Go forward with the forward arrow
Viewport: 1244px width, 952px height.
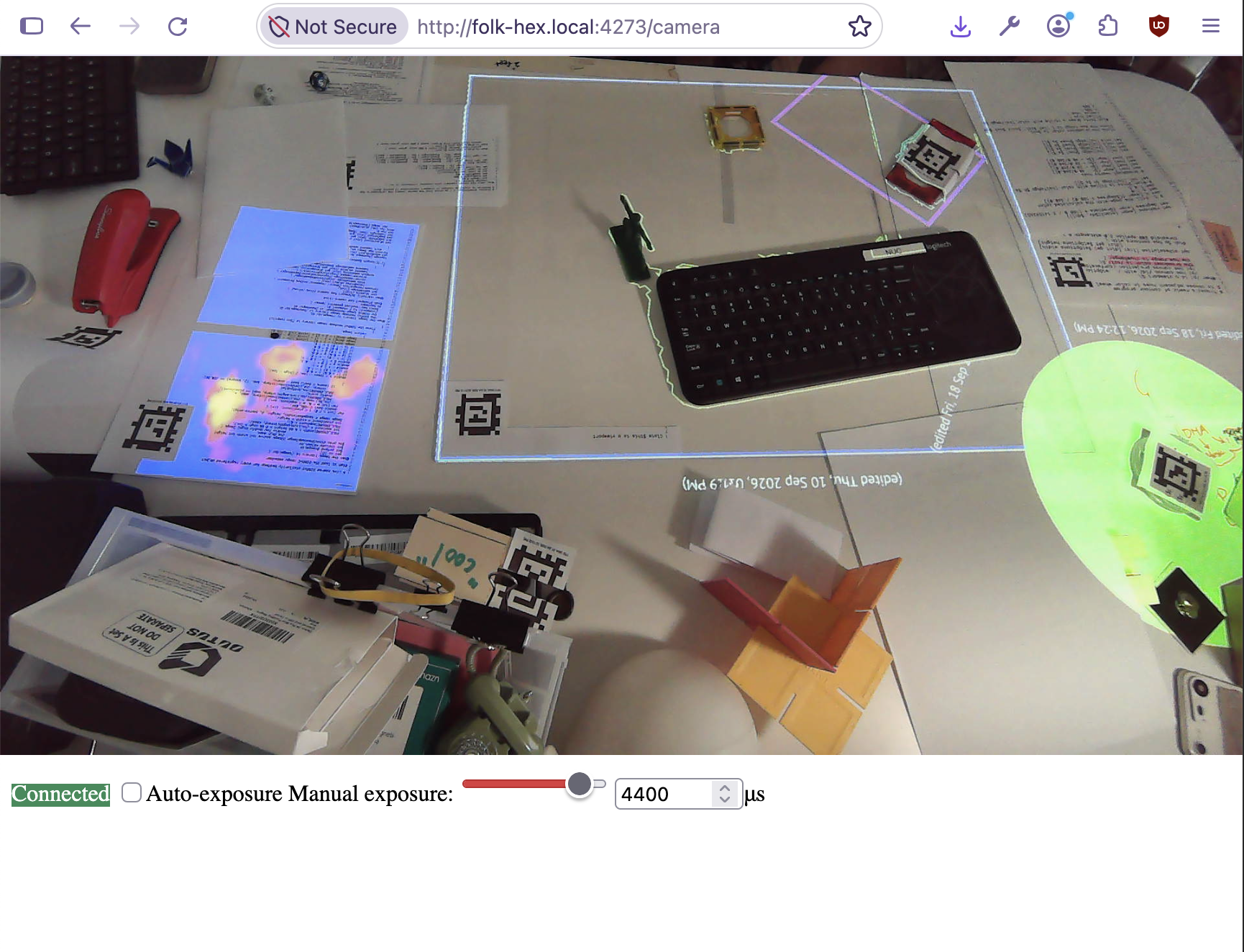[x=129, y=27]
